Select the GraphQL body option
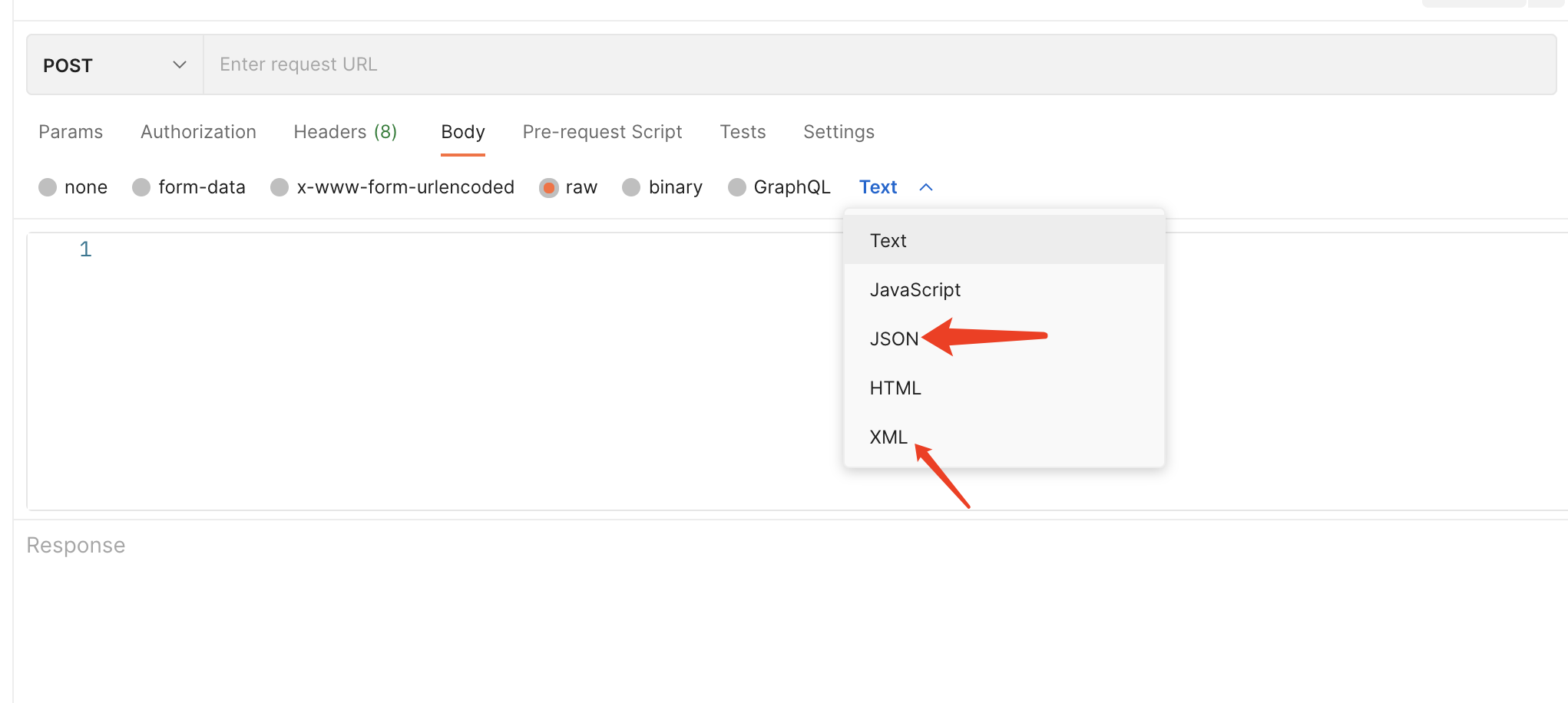 (x=737, y=187)
